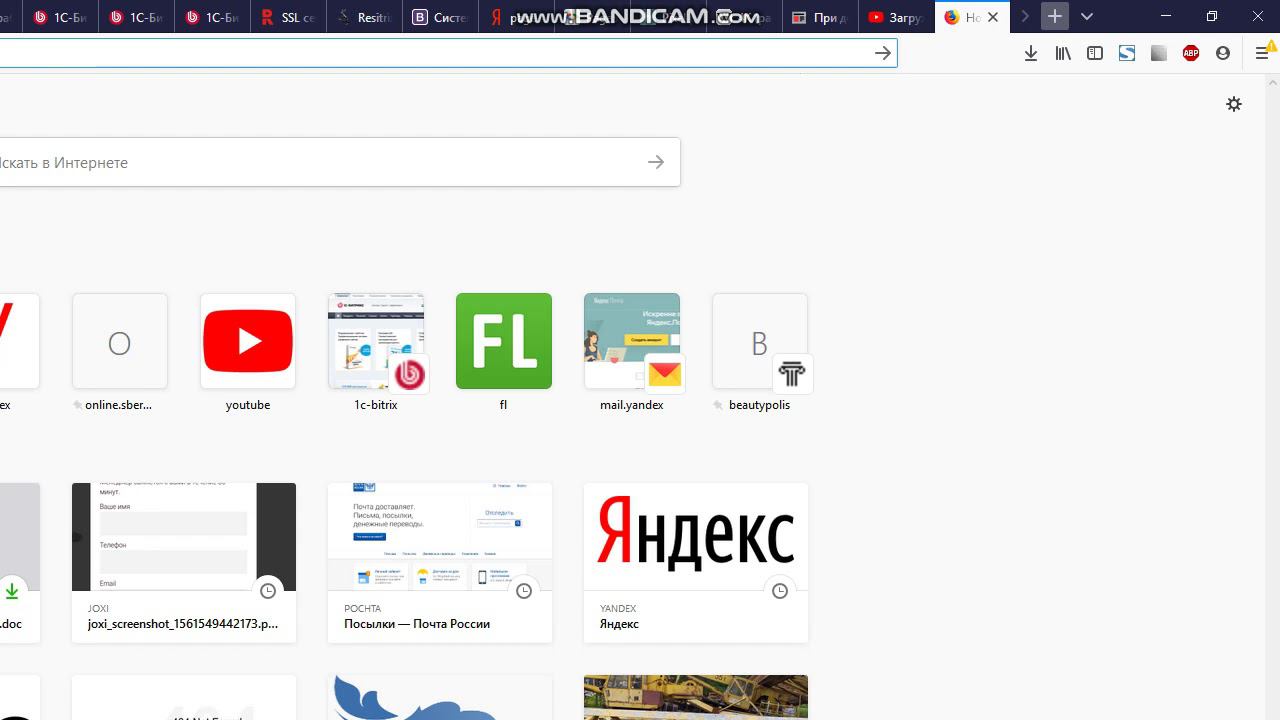Click the history clock icon on JOXI card
Viewport: 1280px width, 720px height.
268,591
